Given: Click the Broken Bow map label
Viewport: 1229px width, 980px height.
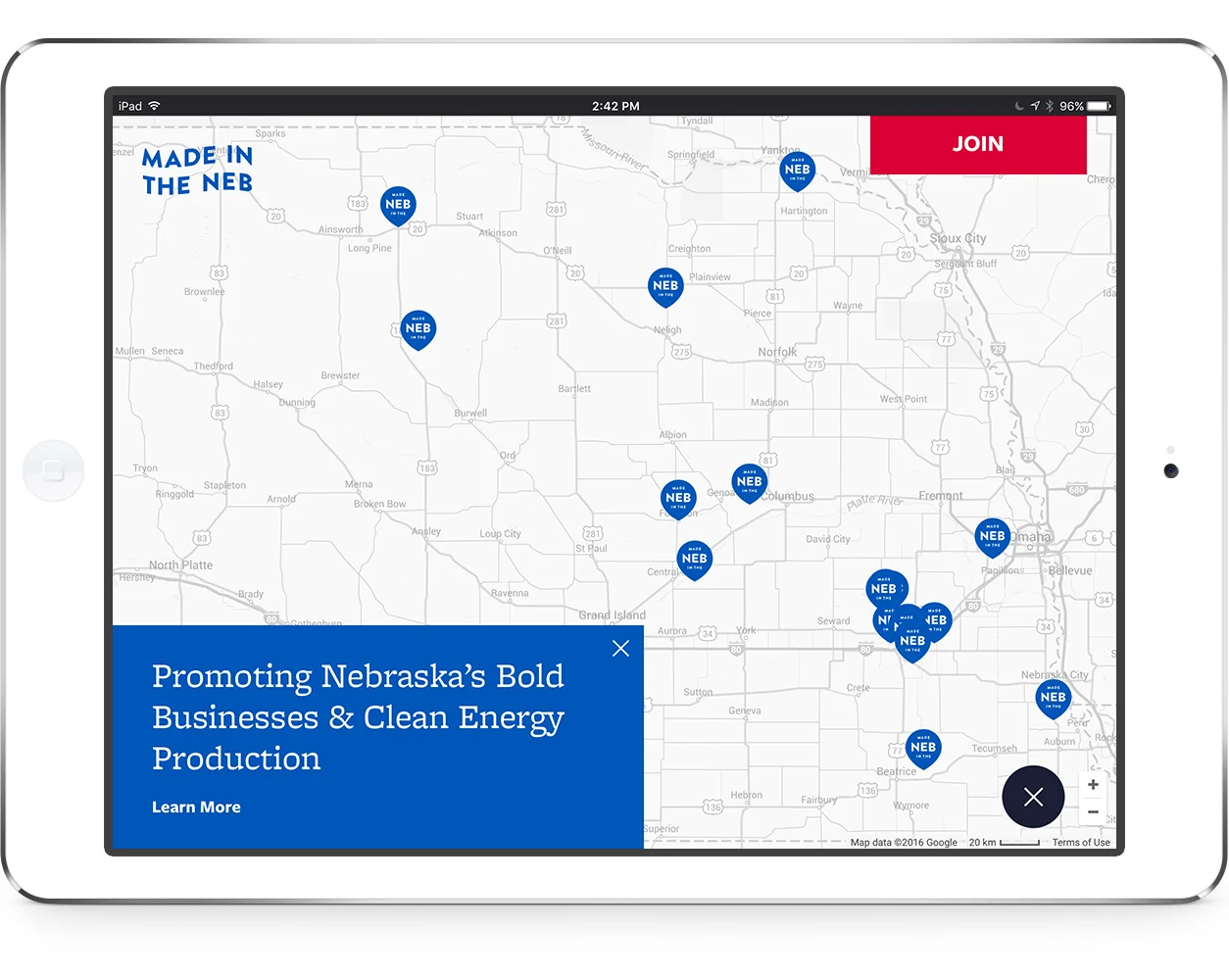Looking at the screenshot, I should pos(379,504).
